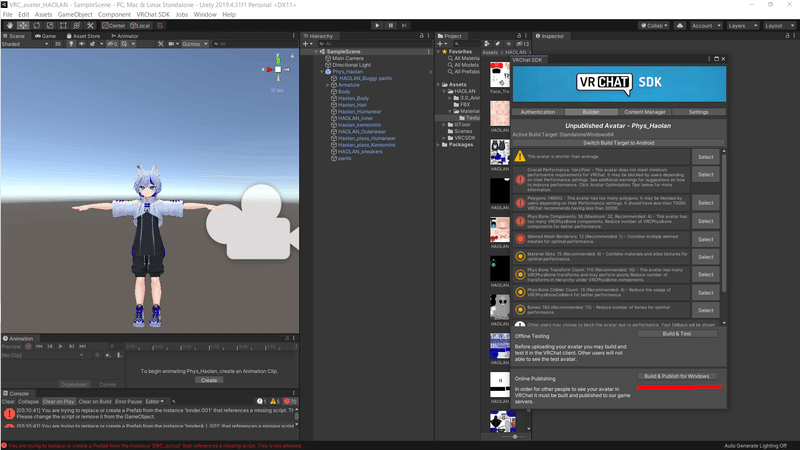The height and width of the screenshot is (450, 800).
Task: Switch to the Asset Store tab
Action: 83,36
